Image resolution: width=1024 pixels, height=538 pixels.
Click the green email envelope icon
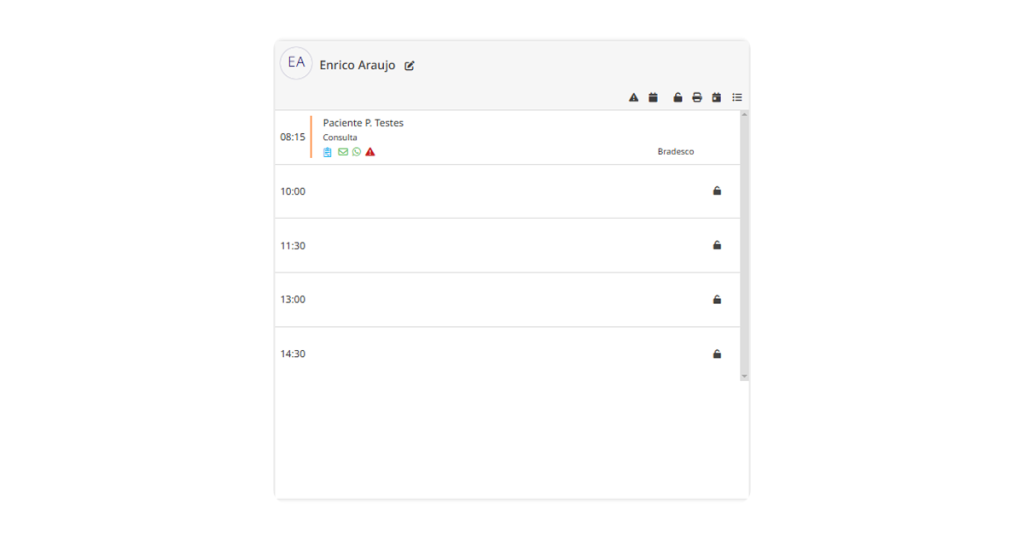coord(342,152)
